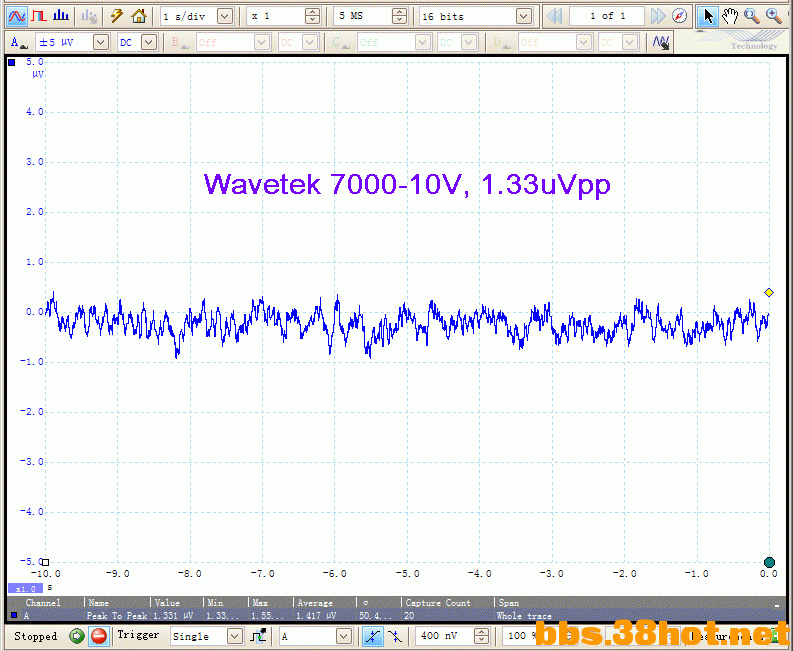
Task: Click the Span column header
Action: tap(508, 602)
